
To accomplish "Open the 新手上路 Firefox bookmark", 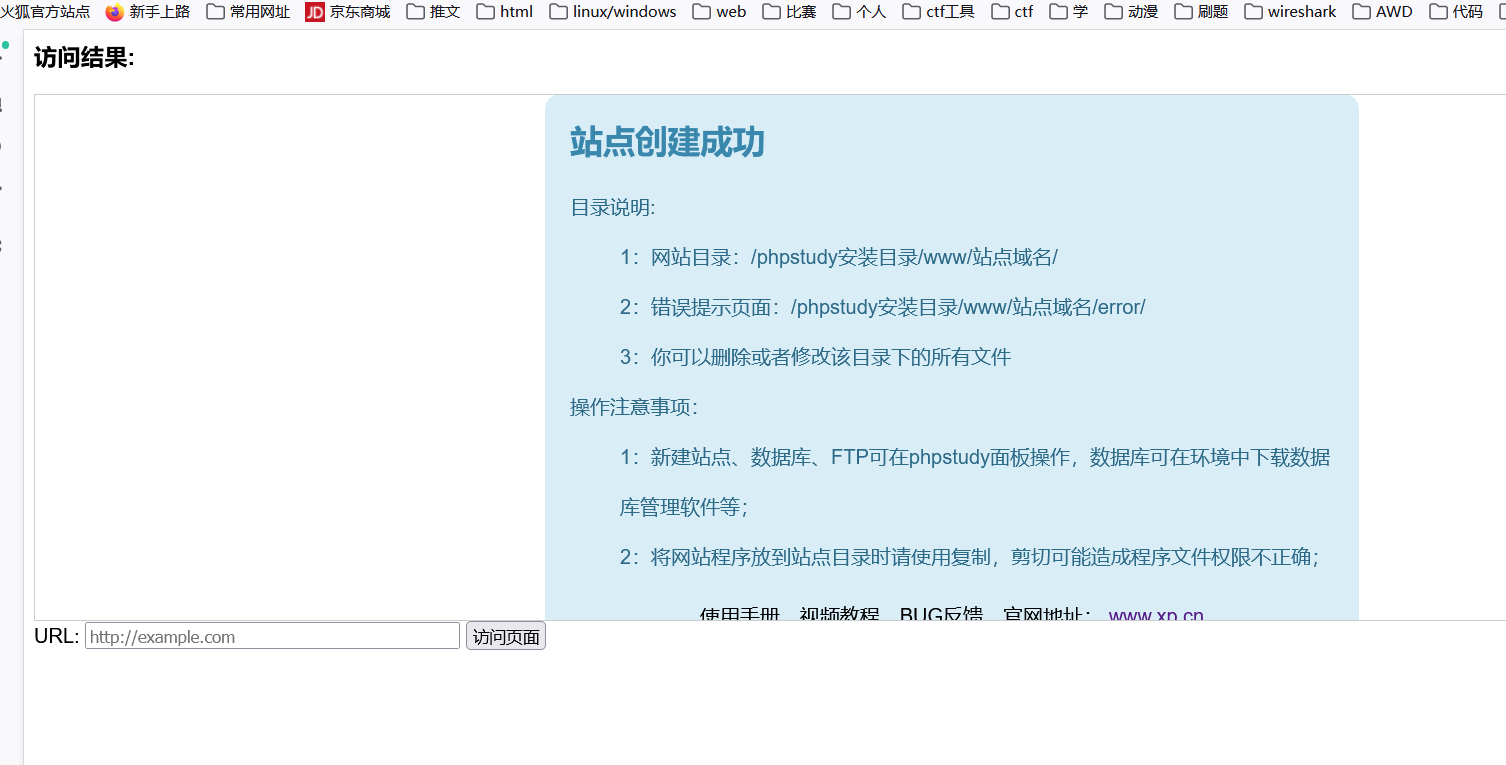I will 148,12.
